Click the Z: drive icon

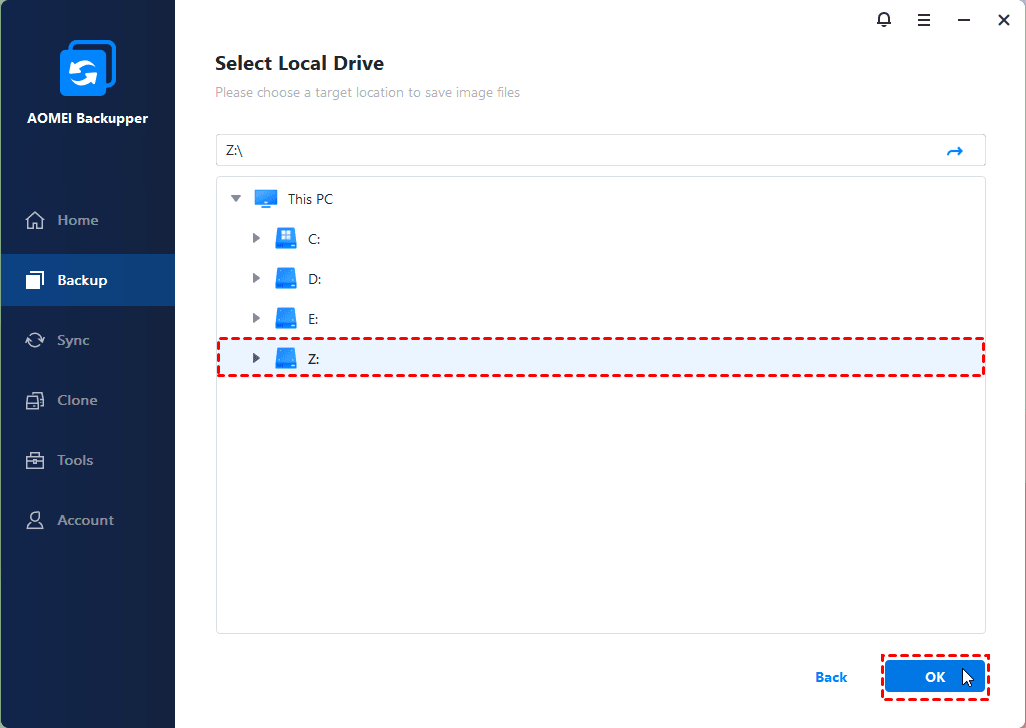[286, 359]
